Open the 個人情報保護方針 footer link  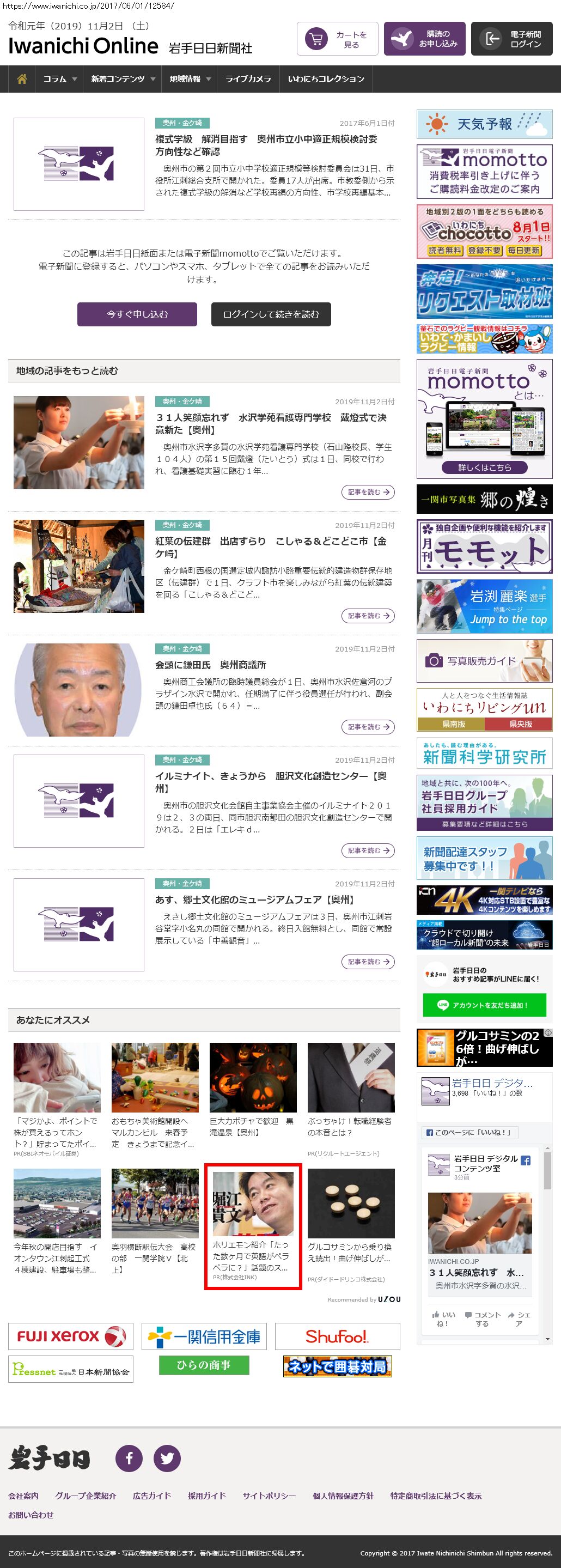pyautogui.click(x=343, y=1496)
